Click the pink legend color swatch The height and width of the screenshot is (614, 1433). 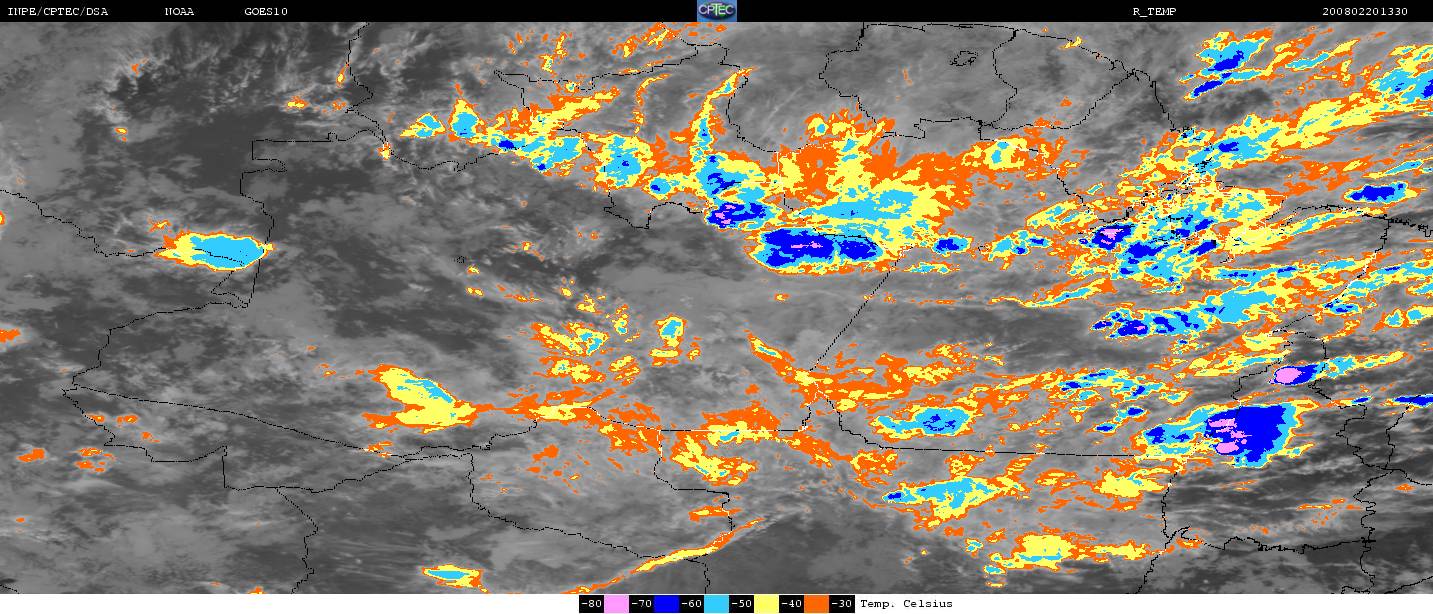click(616, 604)
